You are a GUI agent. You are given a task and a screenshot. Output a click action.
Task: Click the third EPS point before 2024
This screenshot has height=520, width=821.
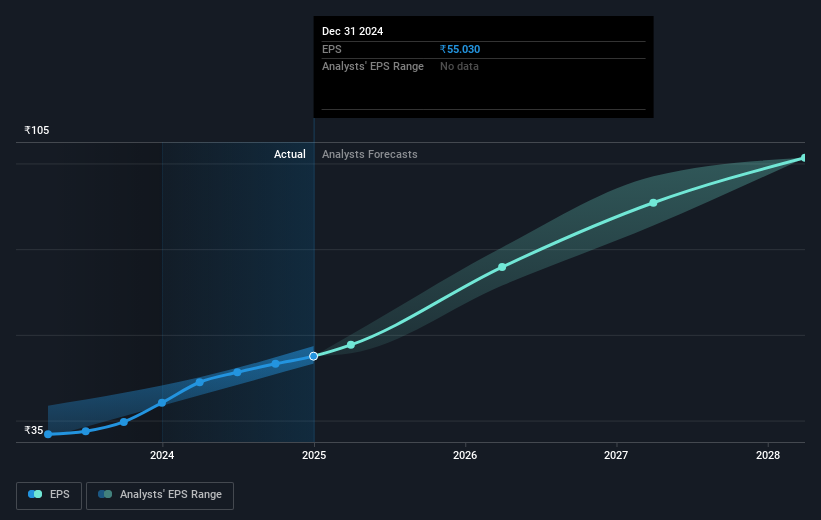[124, 422]
